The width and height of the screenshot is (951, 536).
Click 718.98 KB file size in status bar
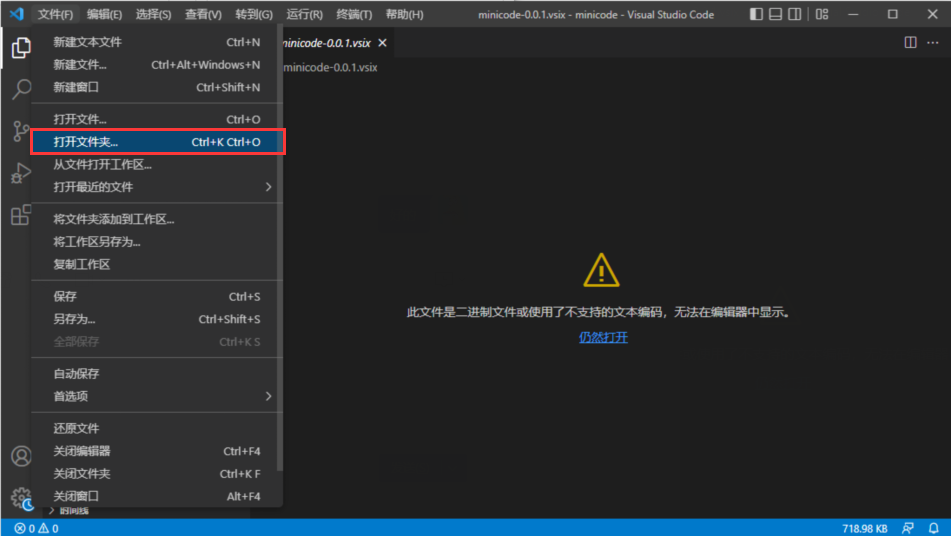pyautogui.click(x=865, y=529)
